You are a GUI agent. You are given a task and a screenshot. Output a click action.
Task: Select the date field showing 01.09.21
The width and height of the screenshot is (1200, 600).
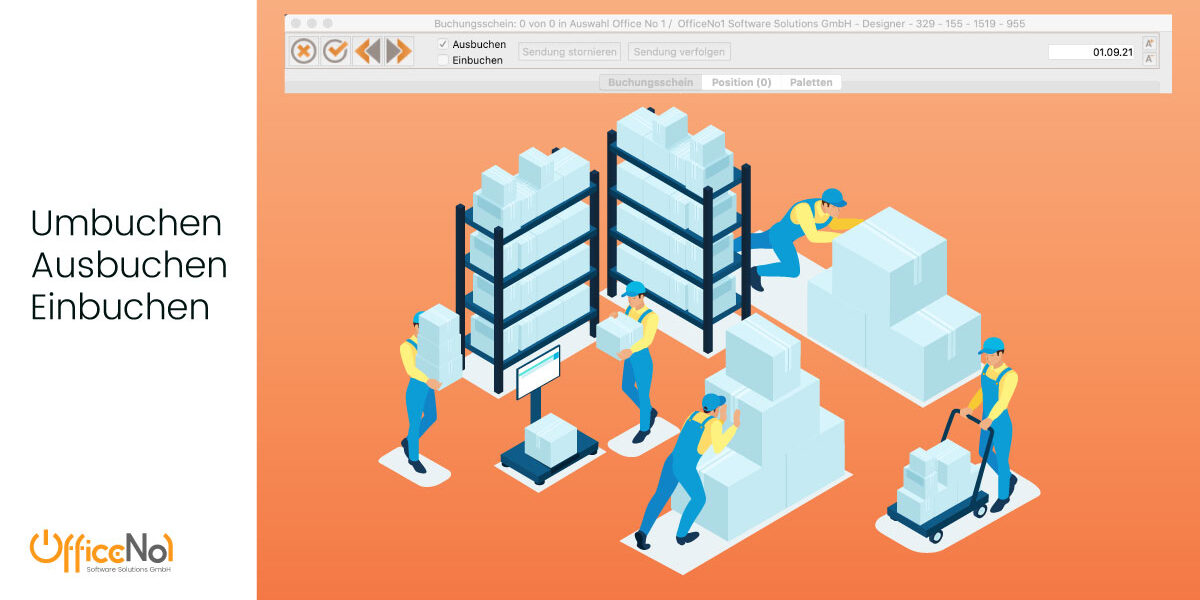tap(1092, 52)
